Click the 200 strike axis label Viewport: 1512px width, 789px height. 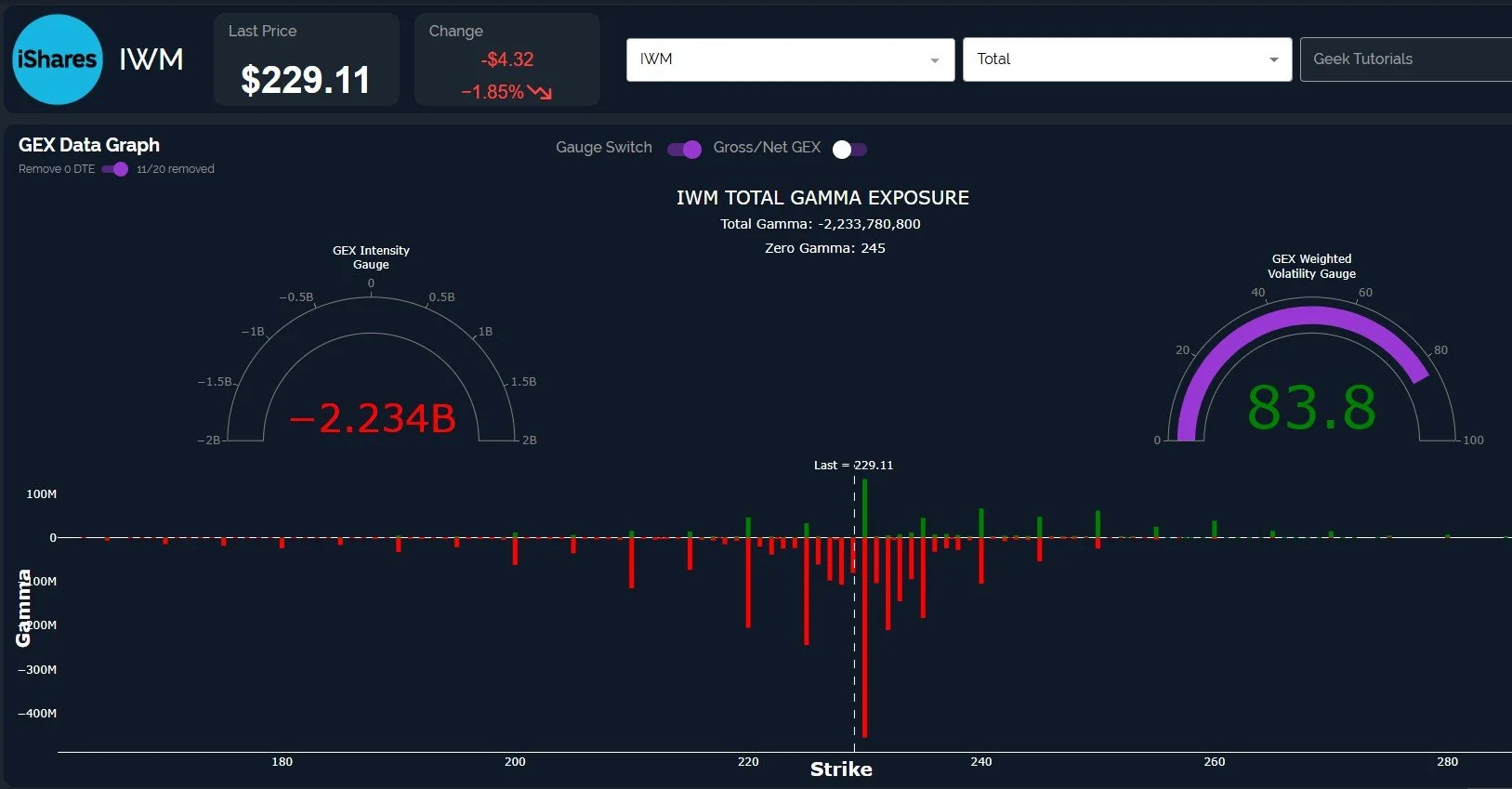coord(515,762)
